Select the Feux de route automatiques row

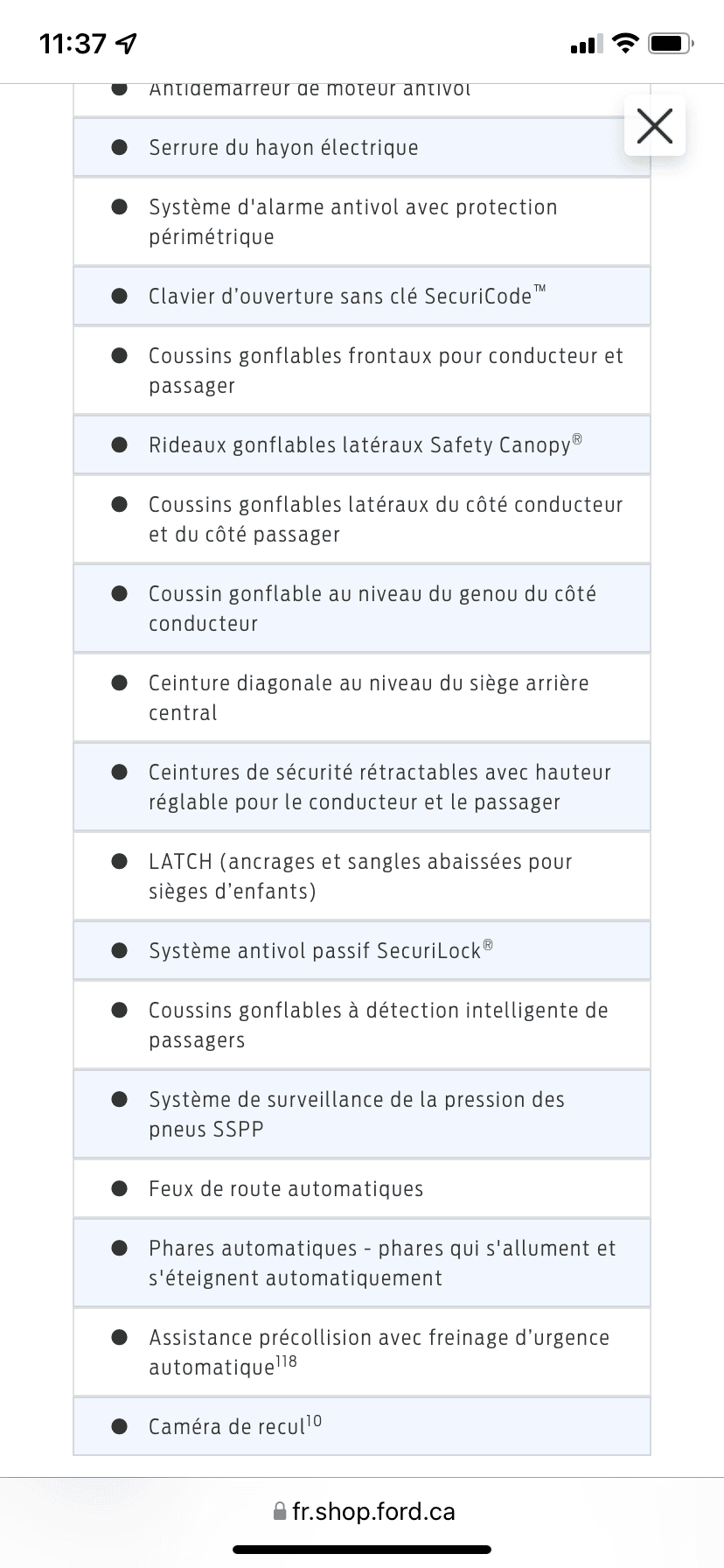(x=362, y=1188)
